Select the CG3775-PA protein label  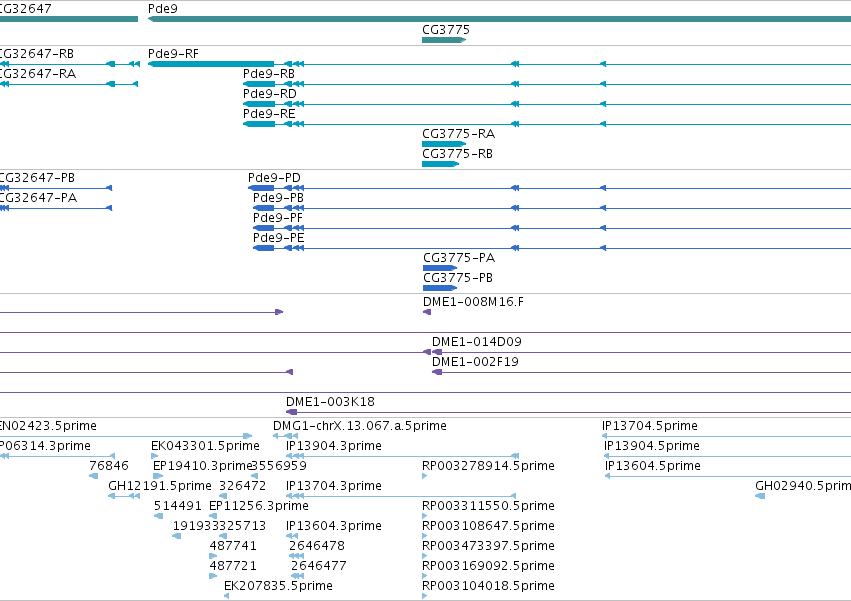coord(459,258)
